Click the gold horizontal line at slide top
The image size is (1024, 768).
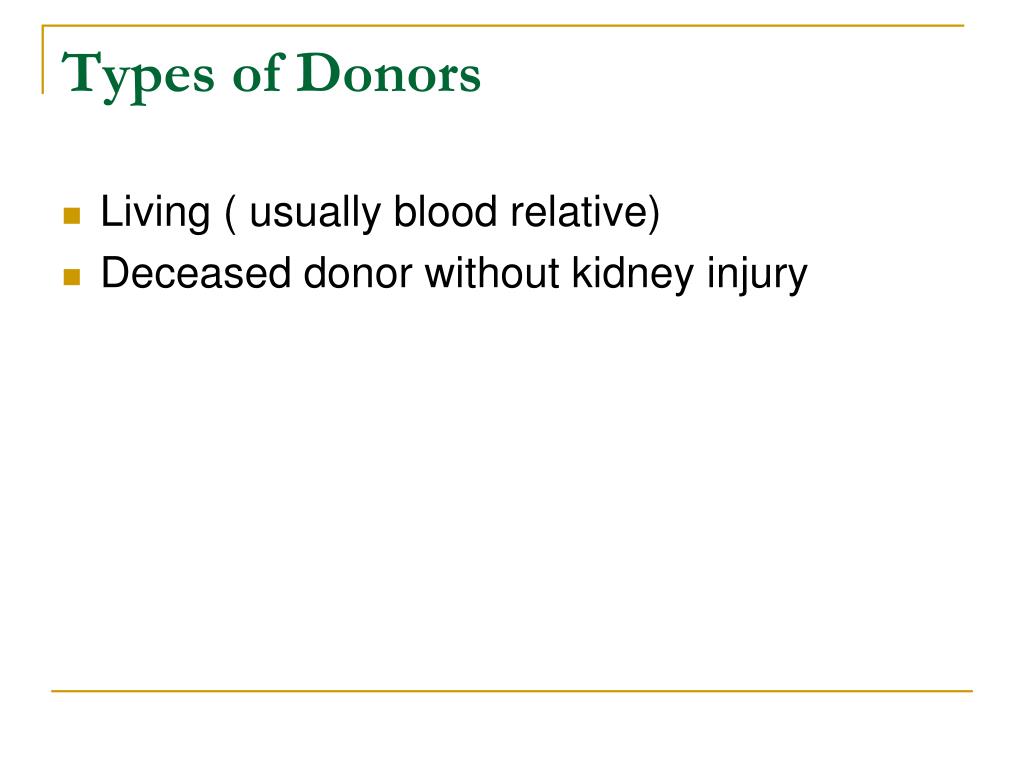pos(503,25)
